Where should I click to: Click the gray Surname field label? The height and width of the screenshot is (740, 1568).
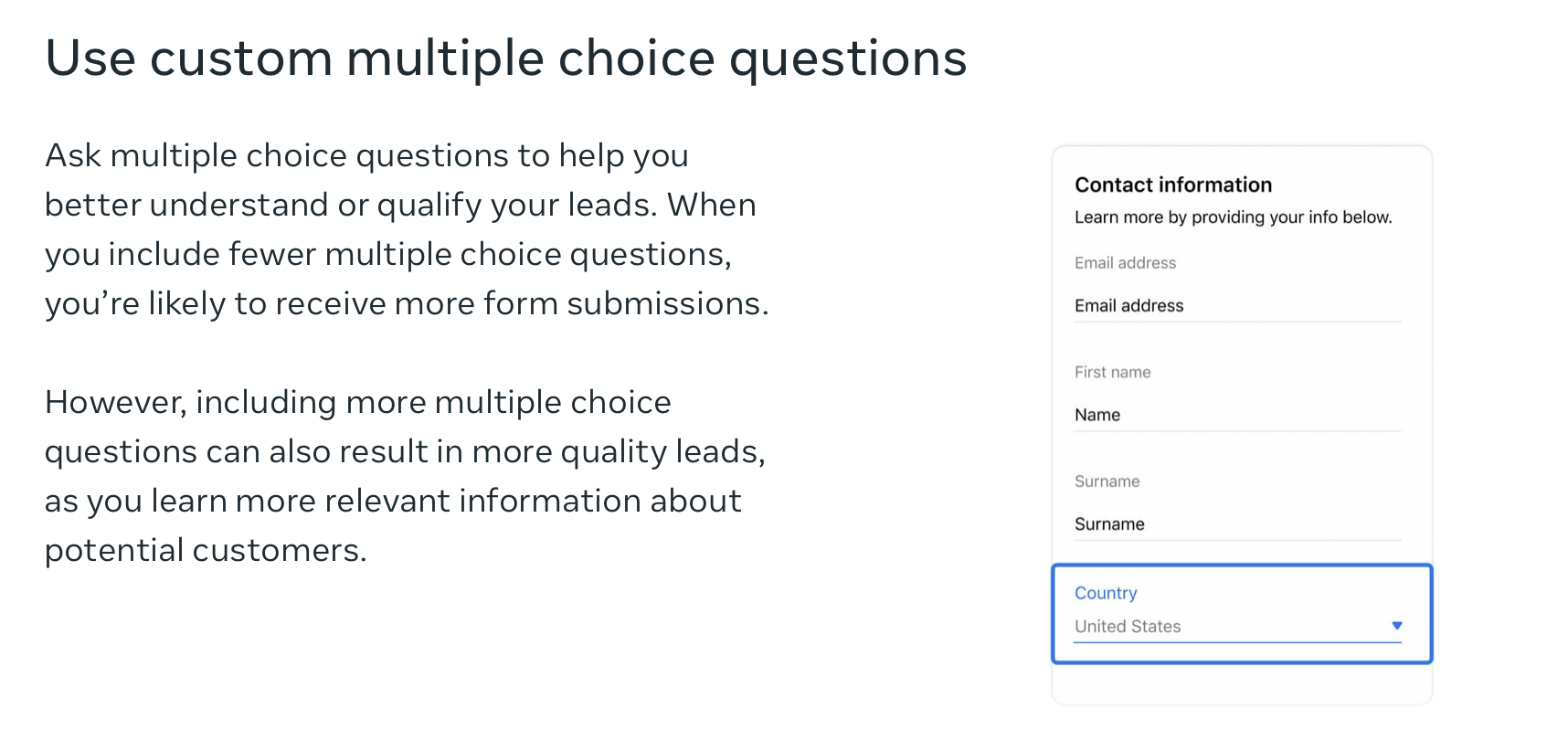[x=1107, y=481]
